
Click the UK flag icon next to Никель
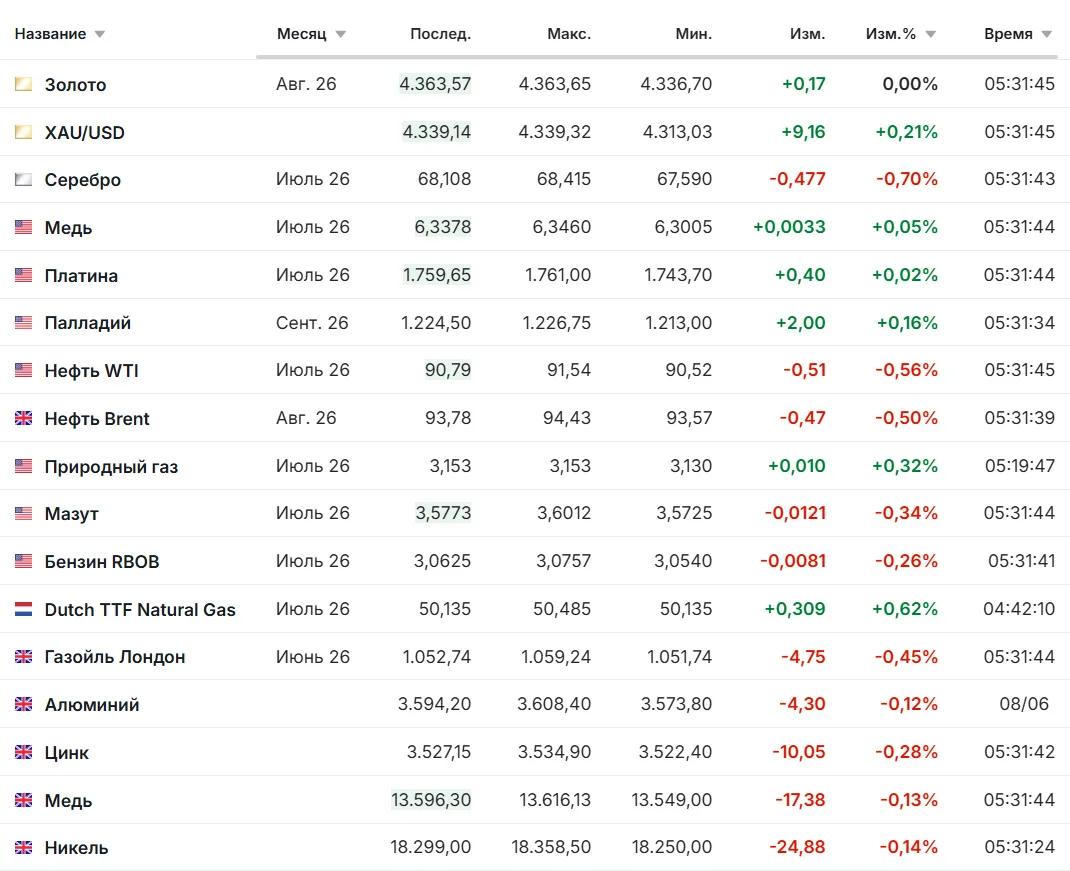(x=23, y=847)
